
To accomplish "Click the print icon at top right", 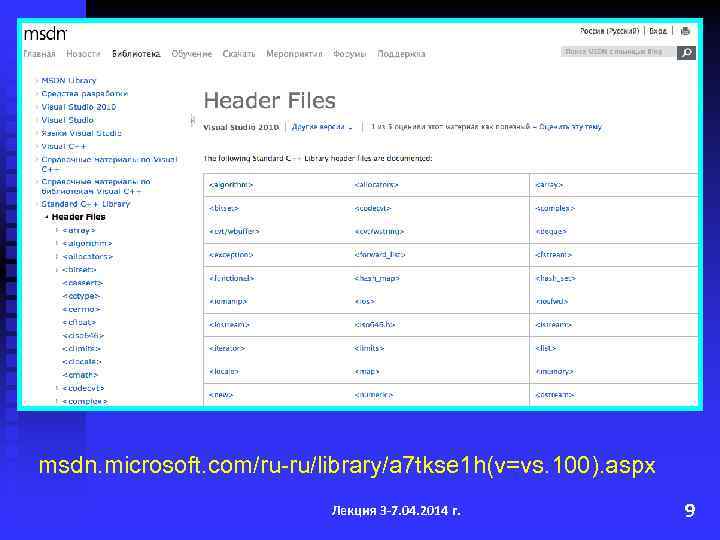I will pyautogui.click(x=685, y=31).
